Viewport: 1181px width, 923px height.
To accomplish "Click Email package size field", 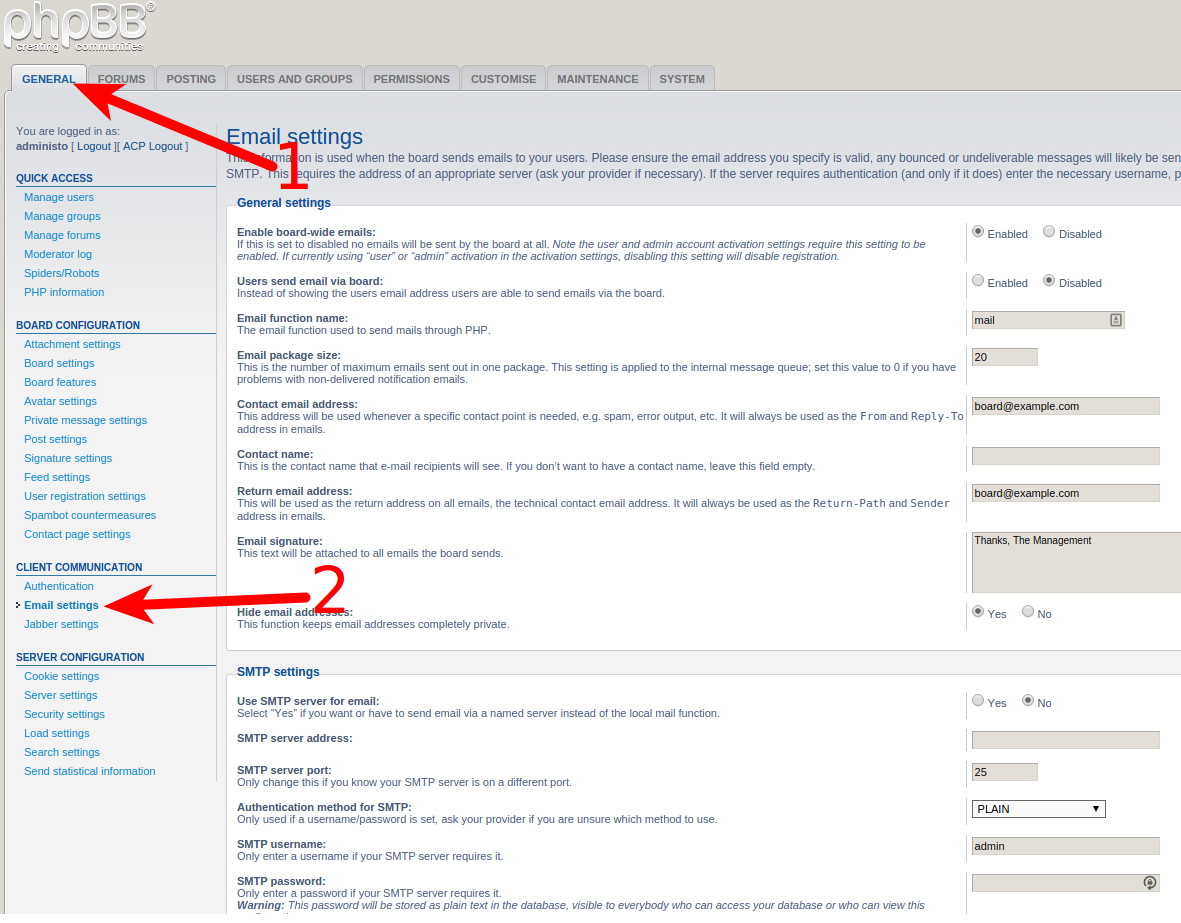I will [x=1004, y=357].
